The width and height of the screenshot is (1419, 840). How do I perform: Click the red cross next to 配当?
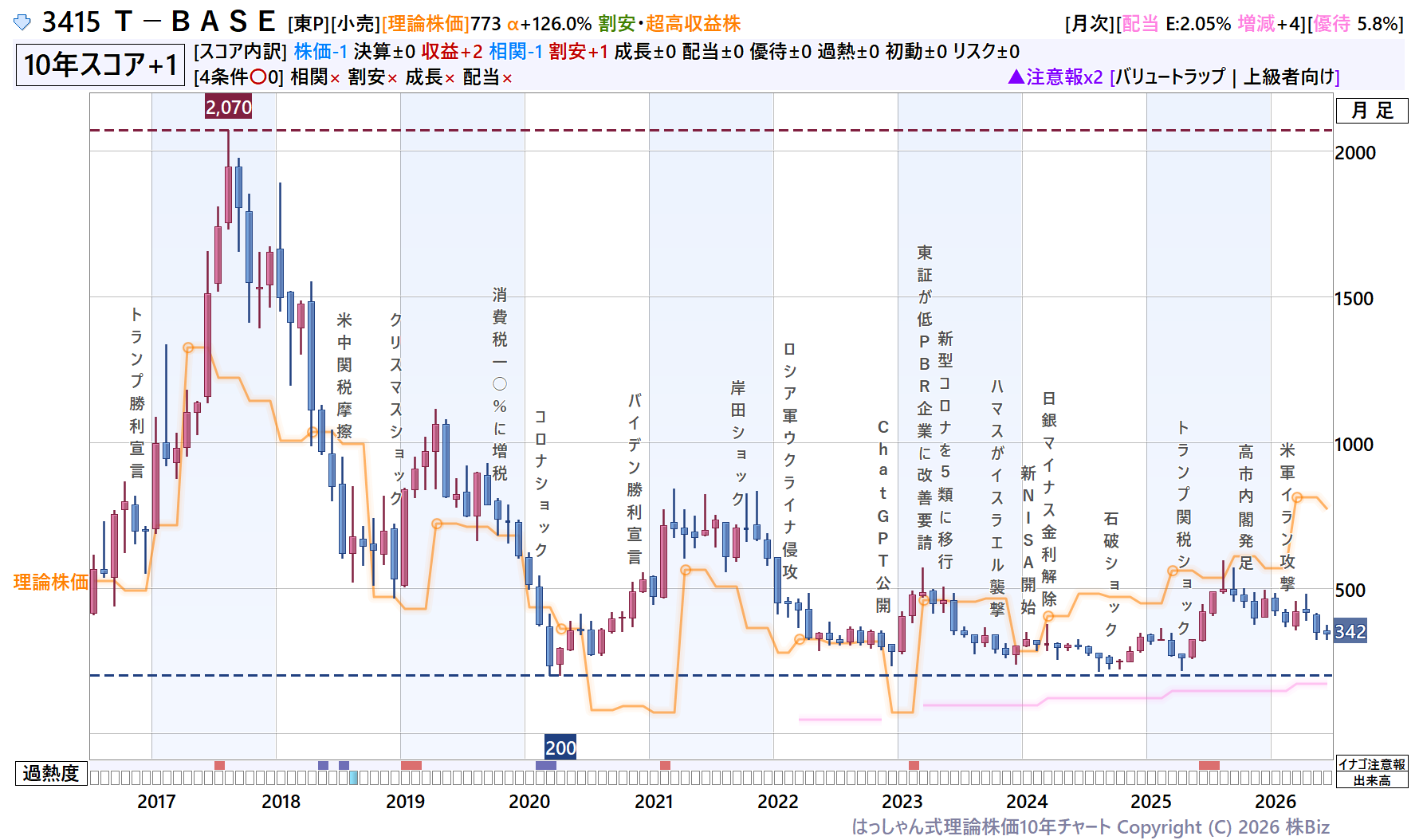tap(507, 78)
